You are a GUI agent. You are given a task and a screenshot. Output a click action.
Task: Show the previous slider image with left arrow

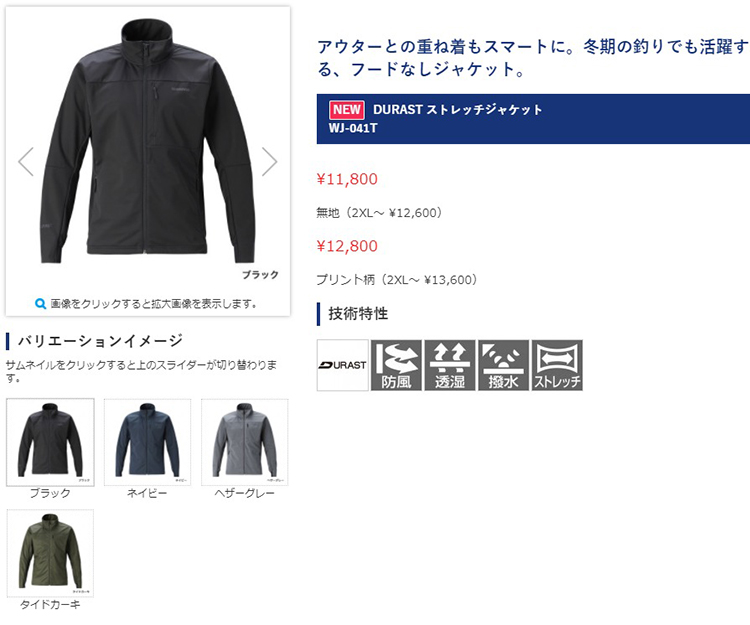click(x=26, y=162)
